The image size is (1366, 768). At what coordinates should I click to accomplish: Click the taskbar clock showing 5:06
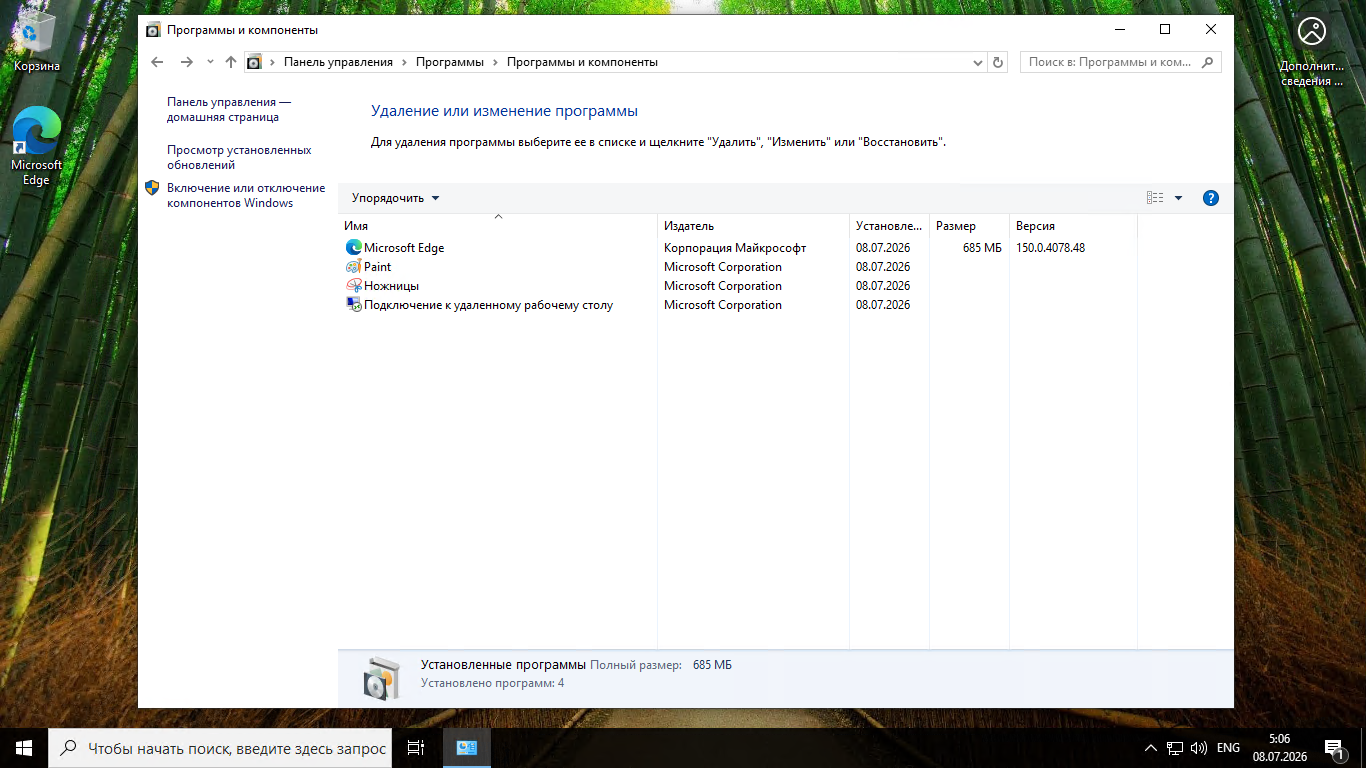[1278, 748]
